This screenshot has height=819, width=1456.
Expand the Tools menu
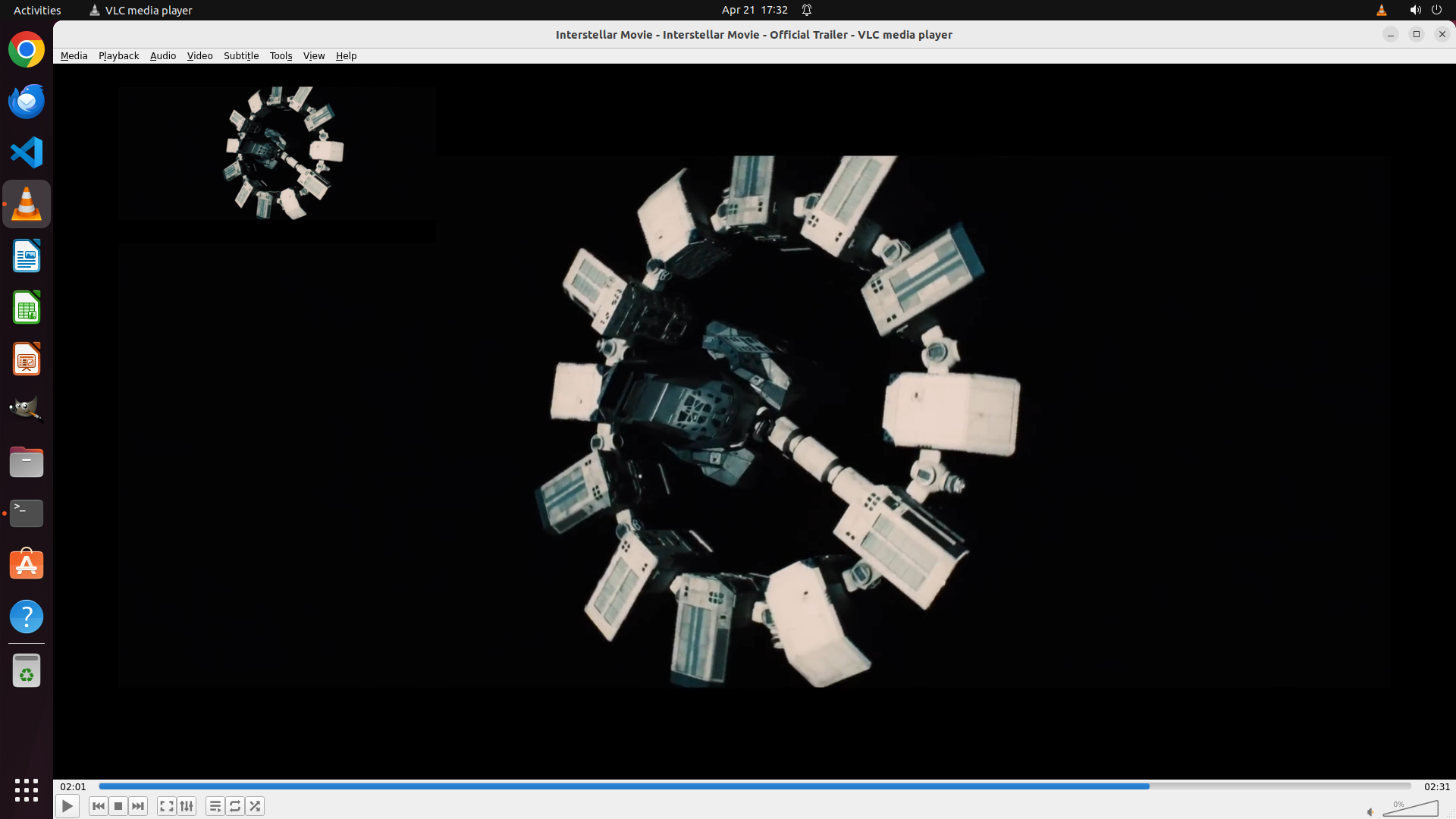click(281, 55)
